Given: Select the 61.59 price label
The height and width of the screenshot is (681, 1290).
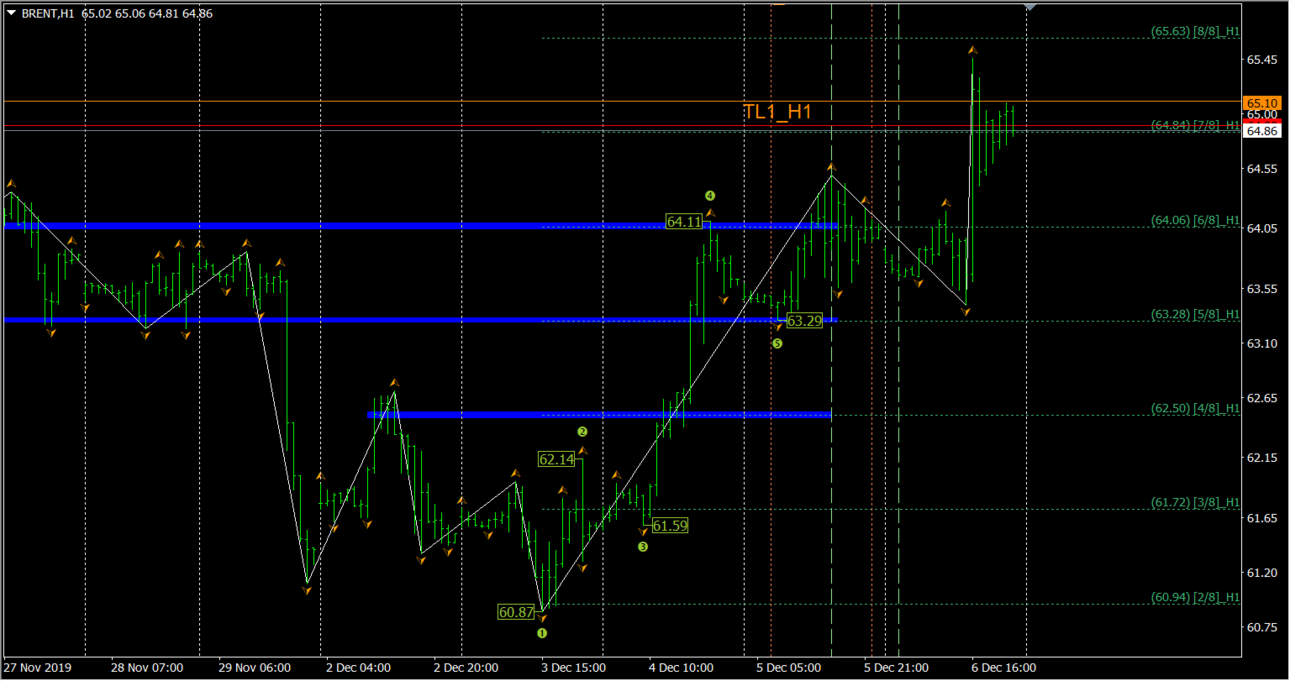Looking at the screenshot, I should coord(669,525).
